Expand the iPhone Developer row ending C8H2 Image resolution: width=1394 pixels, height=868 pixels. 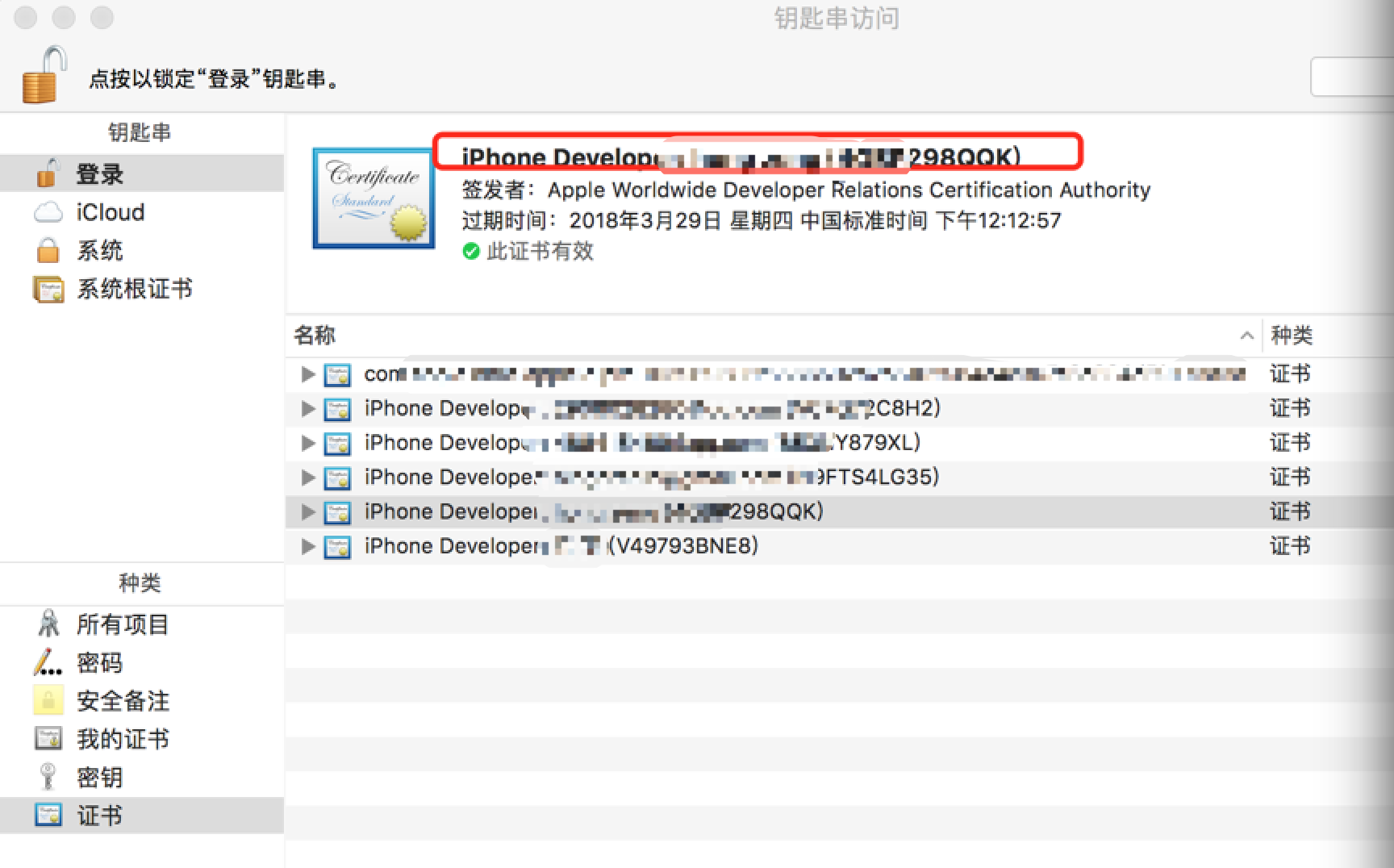click(x=307, y=408)
